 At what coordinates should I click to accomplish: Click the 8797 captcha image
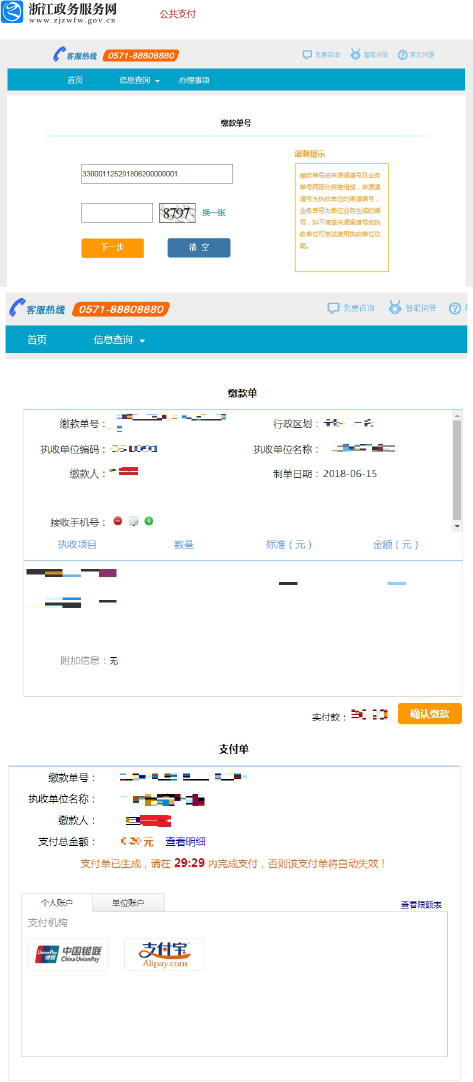click(x=177, y=213)
